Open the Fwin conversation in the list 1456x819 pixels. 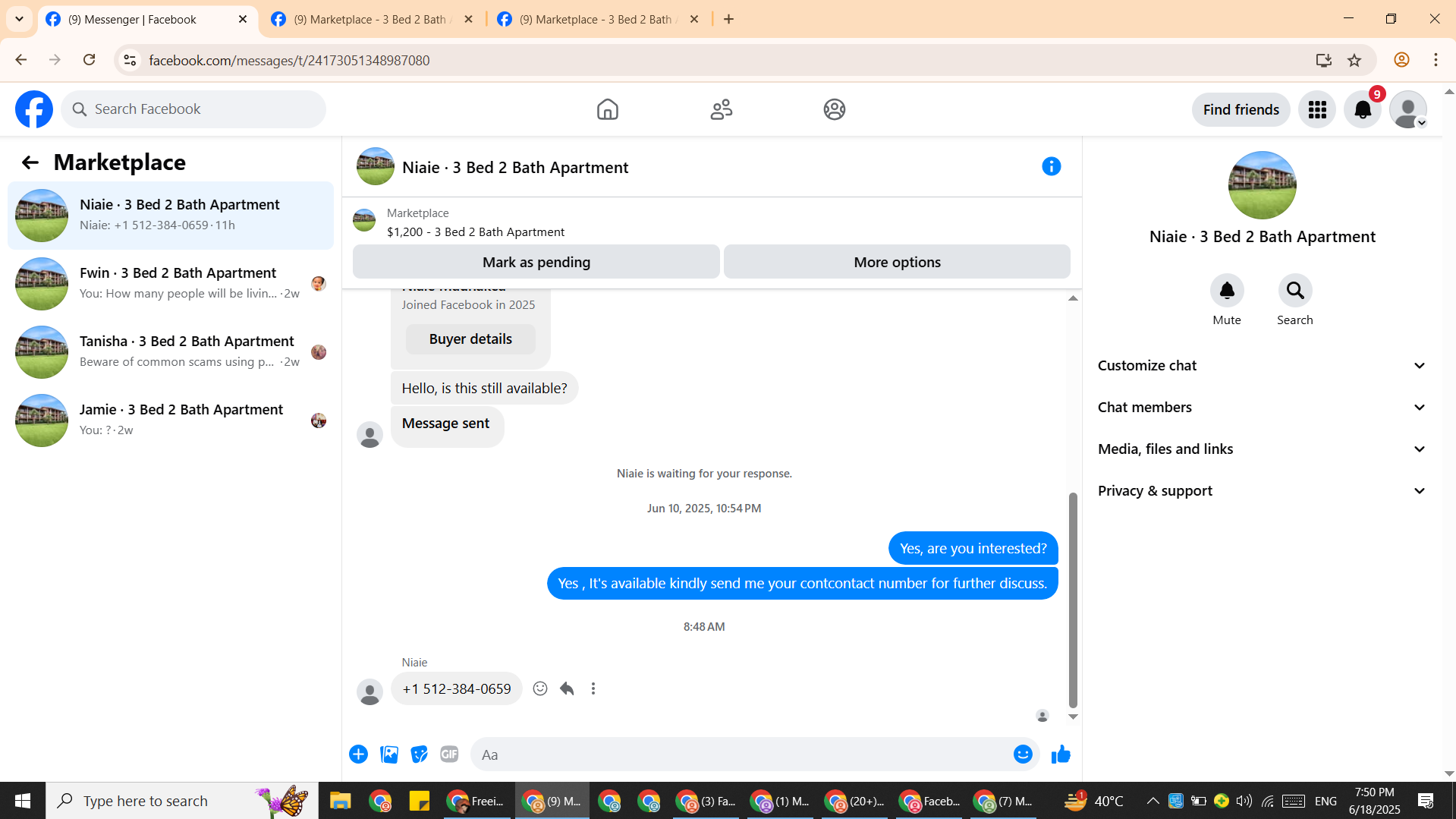click(x=171, y=284)
